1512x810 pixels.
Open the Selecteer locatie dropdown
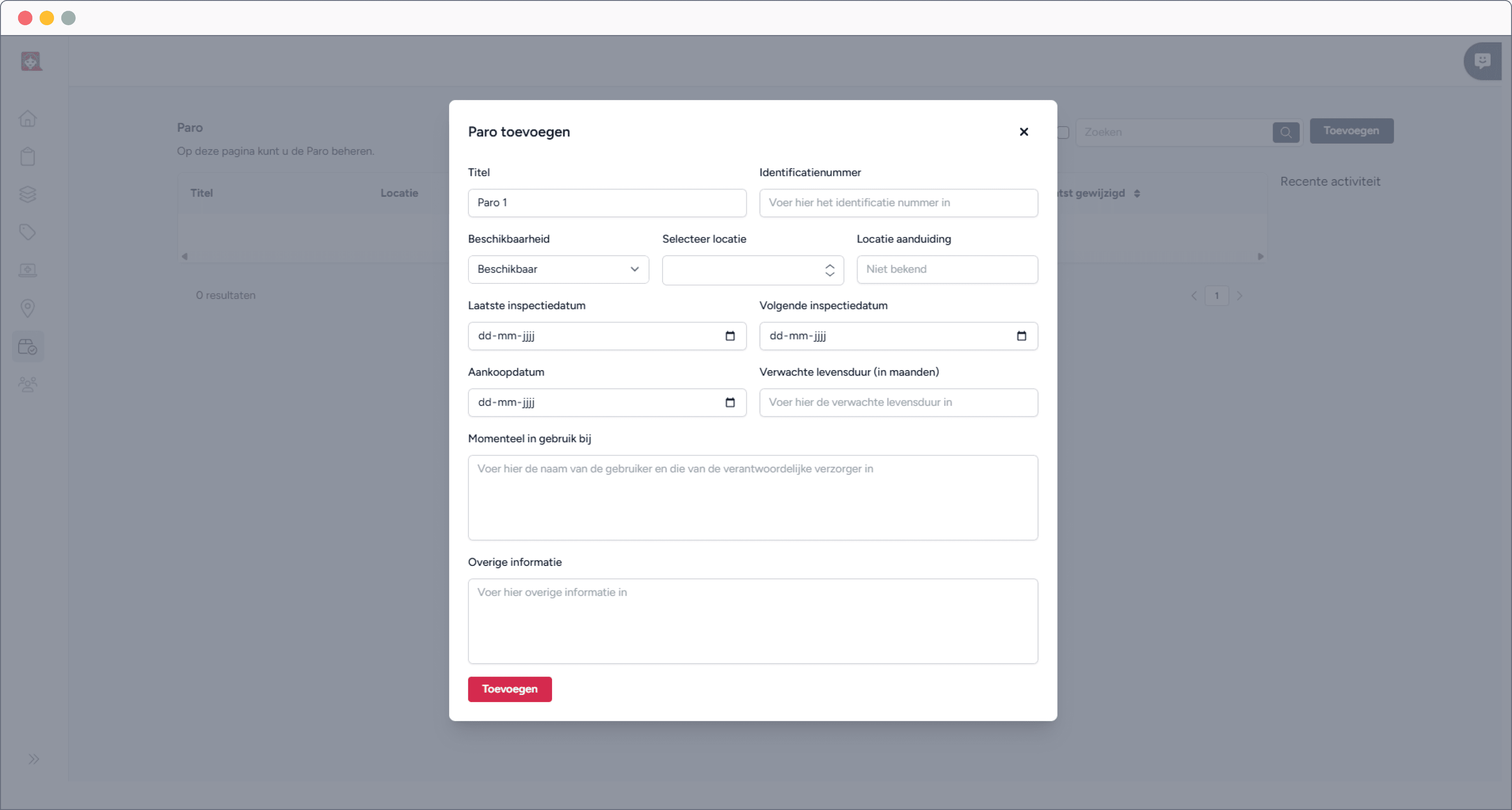click(752, 270)
